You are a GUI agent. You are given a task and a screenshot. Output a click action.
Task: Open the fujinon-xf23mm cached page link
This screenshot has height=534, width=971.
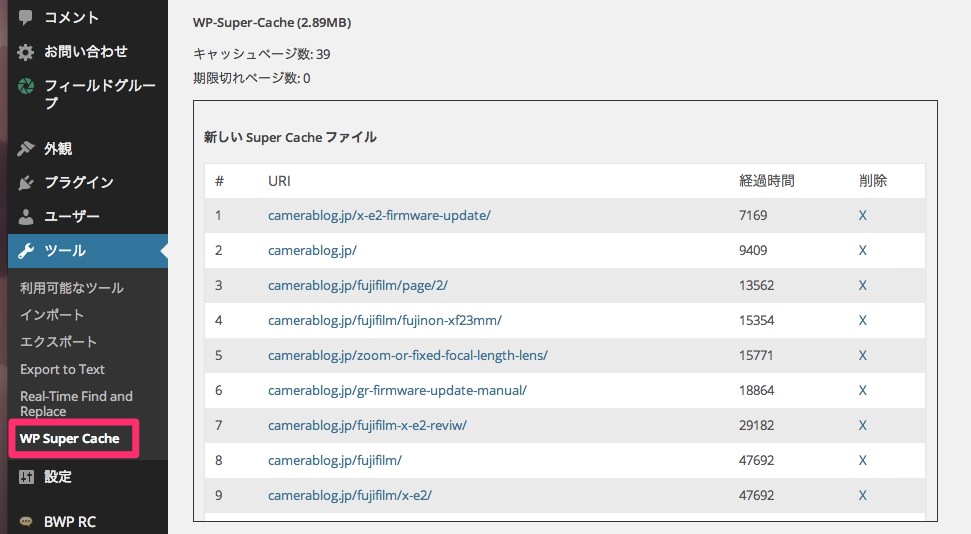[385, 320]
